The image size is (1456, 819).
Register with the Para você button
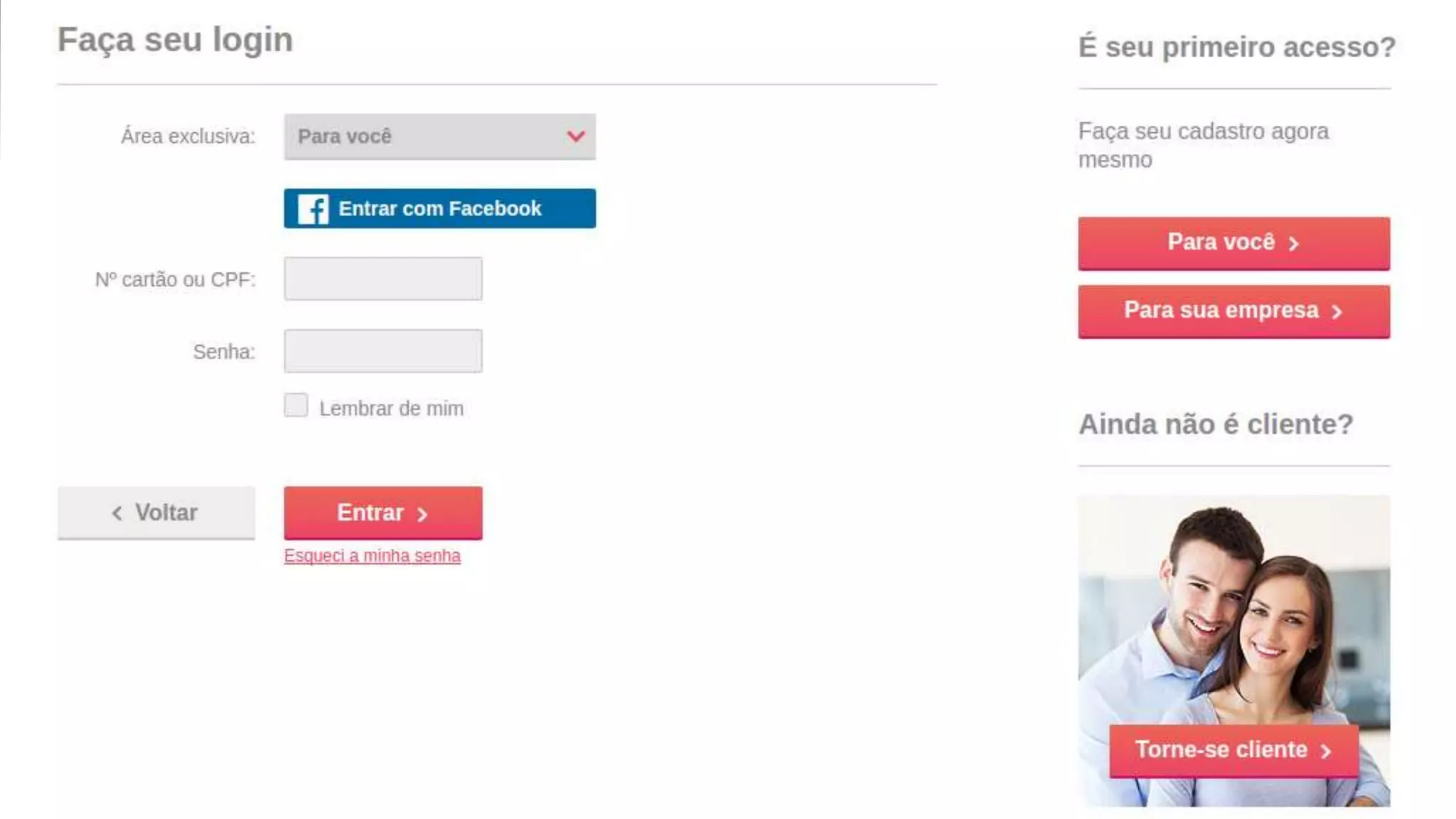click(x=1233, y=243)
